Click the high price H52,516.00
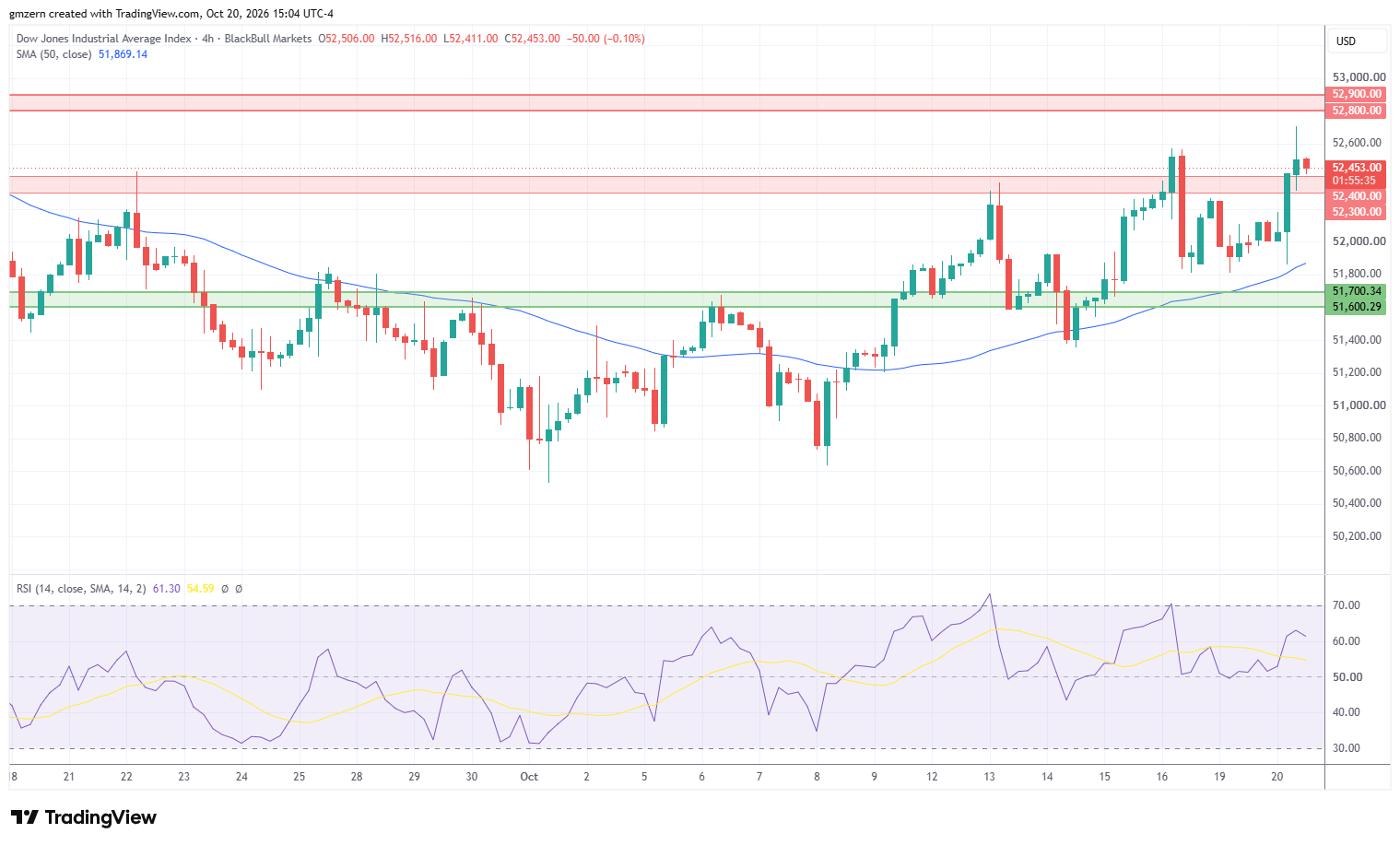The width and height of the screenshot is (1400, 845). [409, 39]
